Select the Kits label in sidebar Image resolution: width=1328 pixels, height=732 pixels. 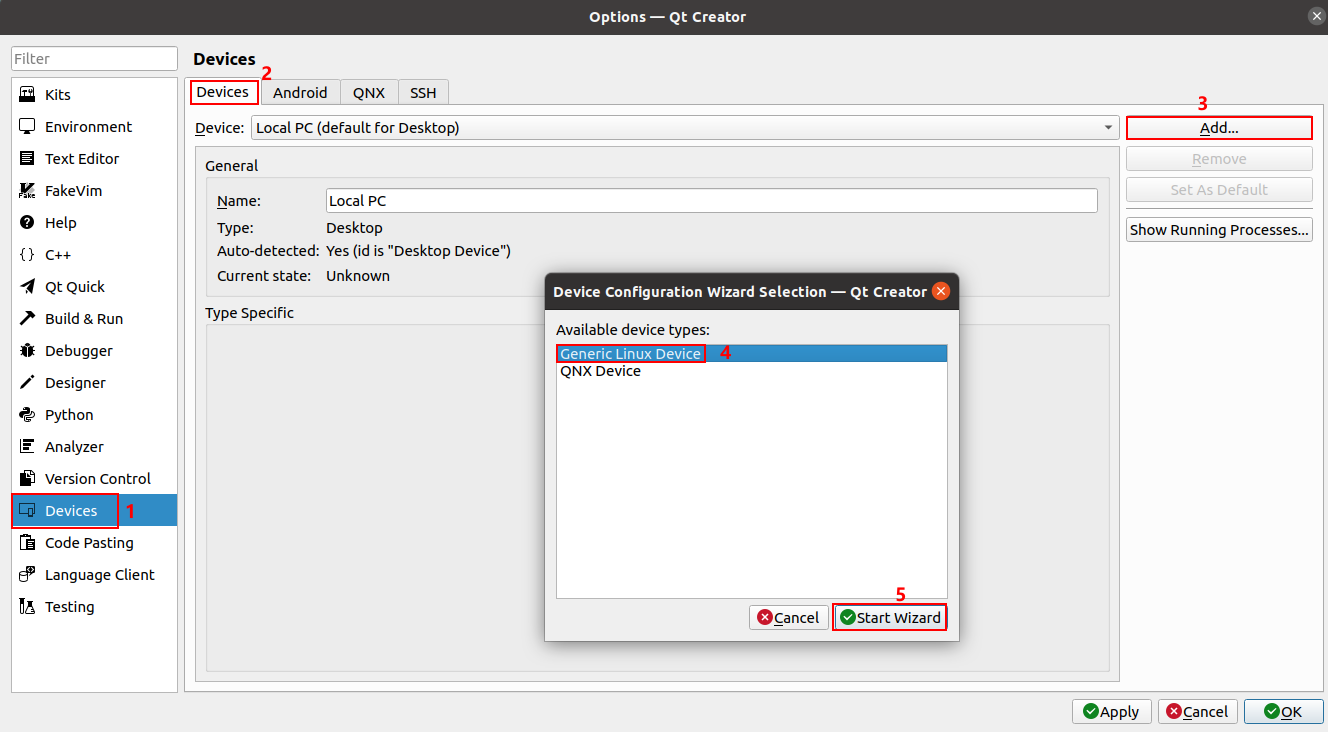click(x=58, y=95)
